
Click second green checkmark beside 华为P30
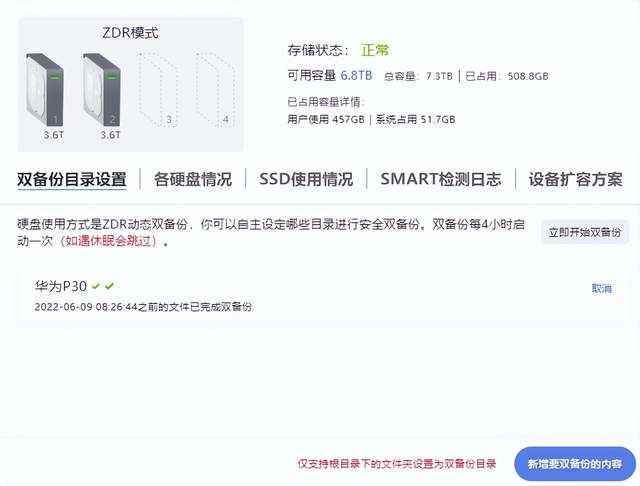pos(109,286)
